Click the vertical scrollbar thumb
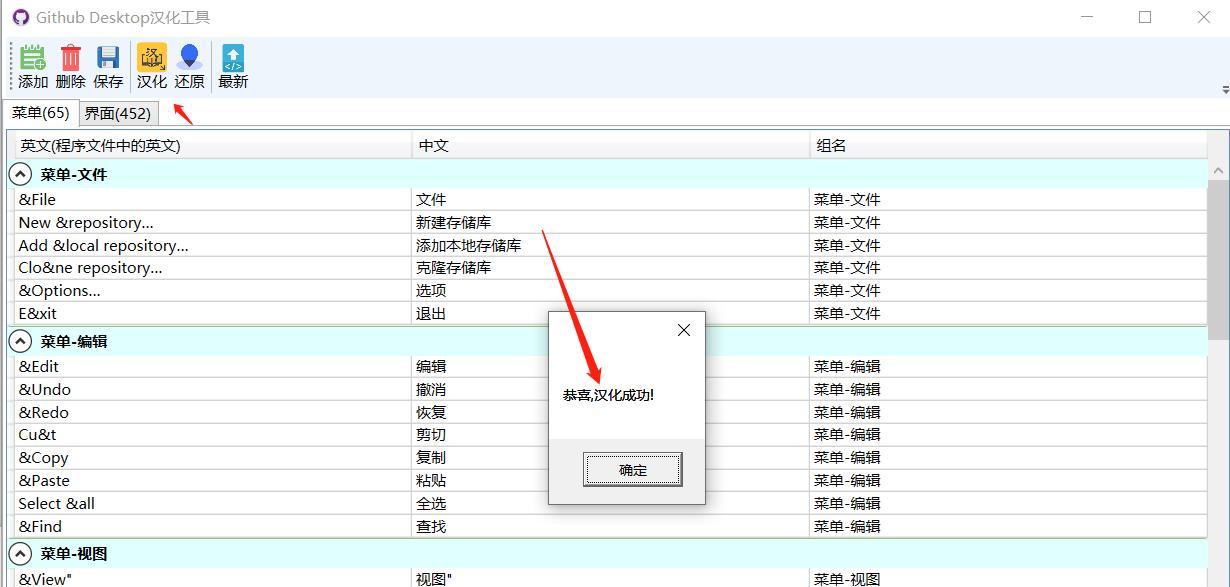The image size is (1230, 587). pos(1218,260)
